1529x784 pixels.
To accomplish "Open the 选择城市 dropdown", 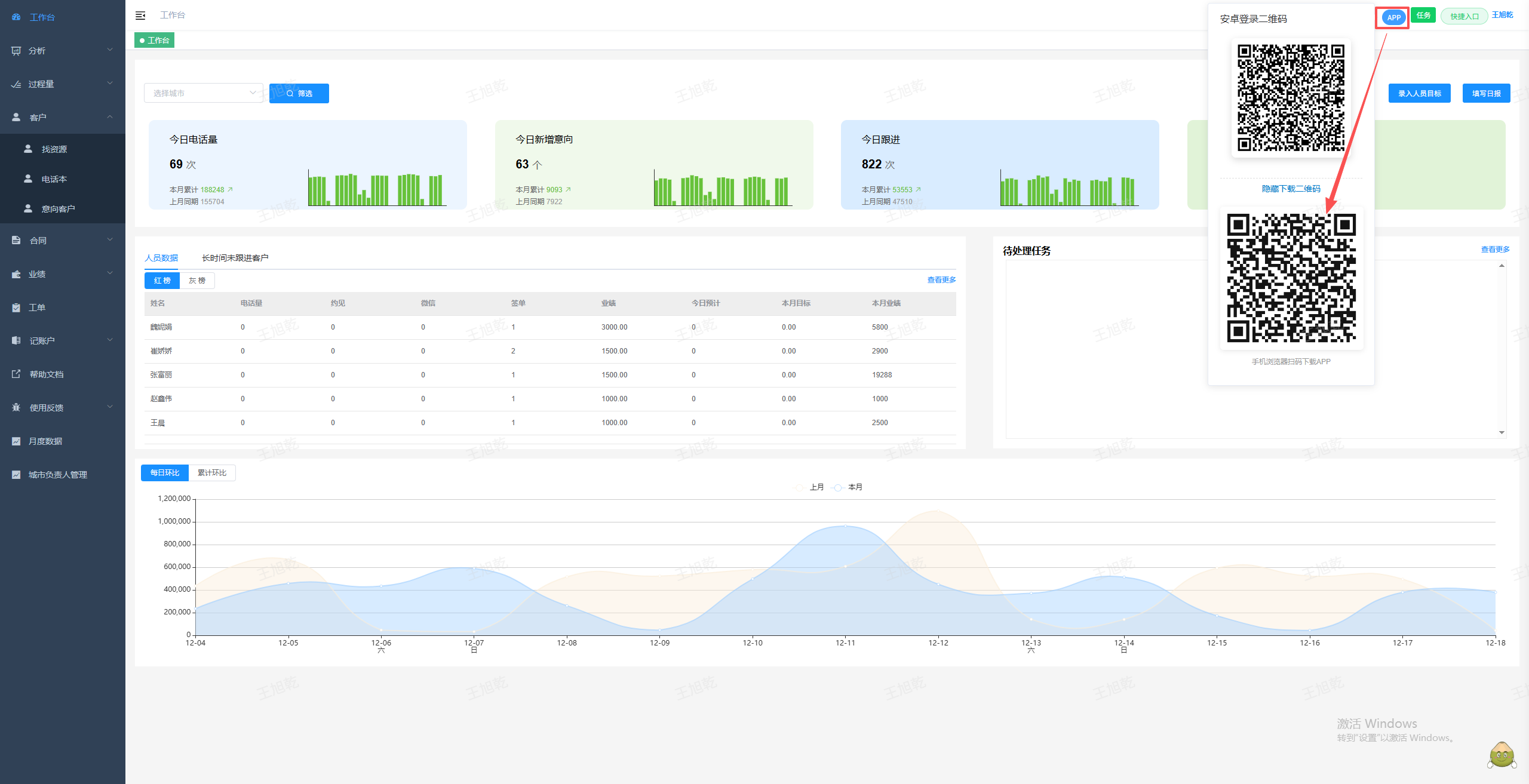I will (204, 93).
